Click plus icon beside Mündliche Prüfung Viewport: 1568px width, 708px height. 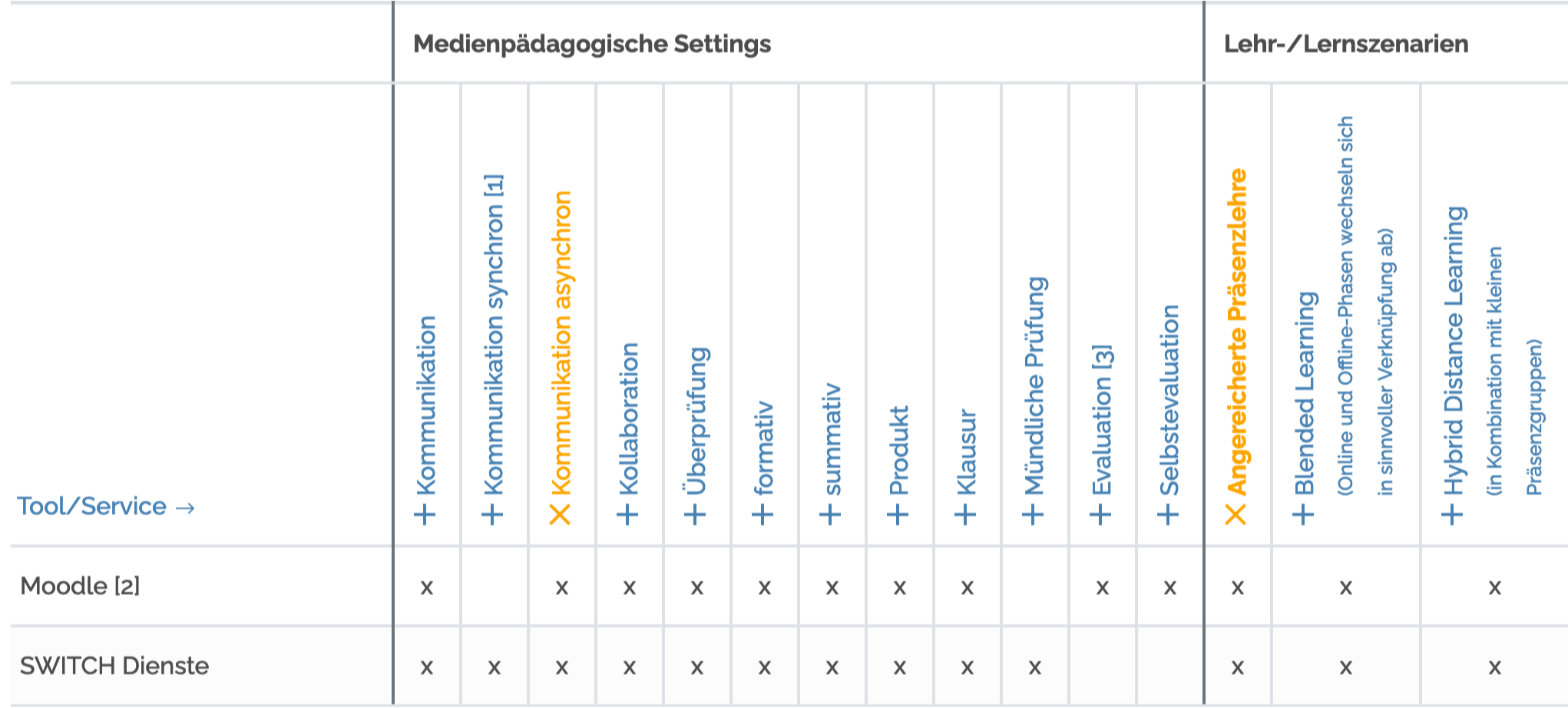1034,514
